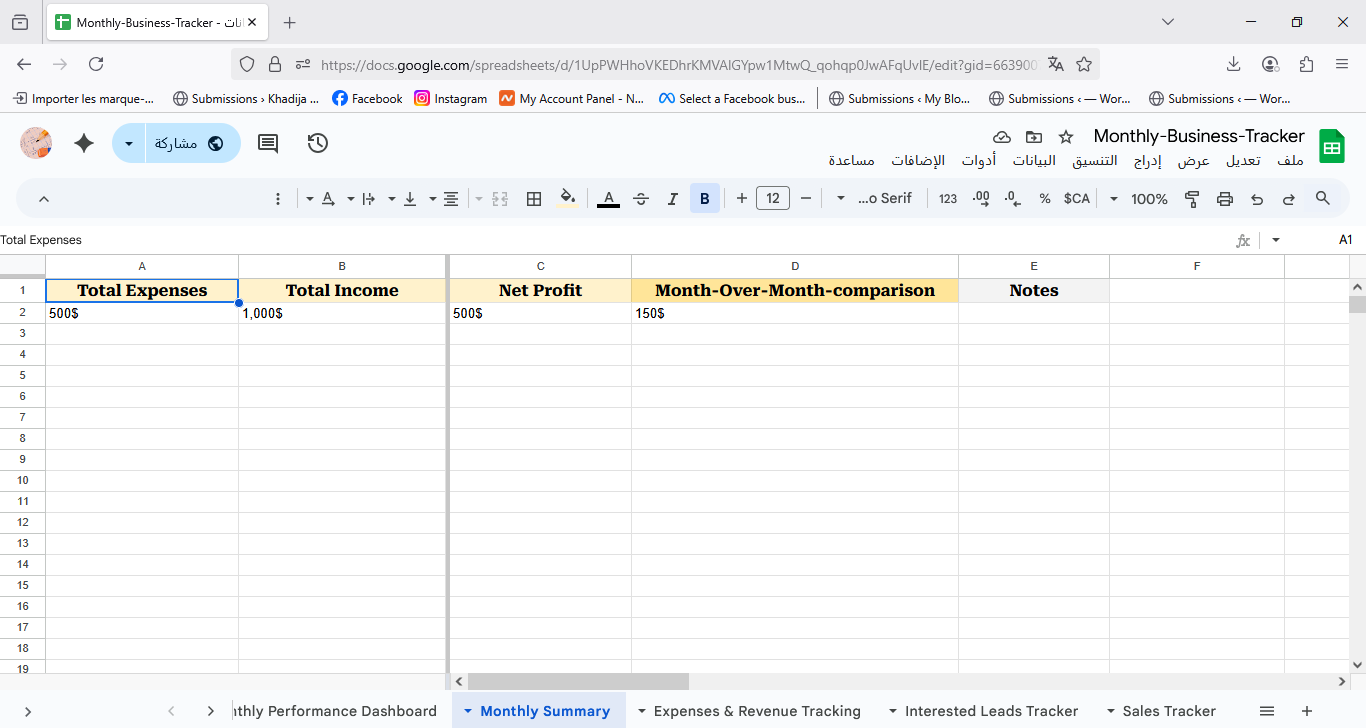Open Monthly Summary tab dropdown arrow
This screenshot has width=1366, height=728.
tap(468, 711)
